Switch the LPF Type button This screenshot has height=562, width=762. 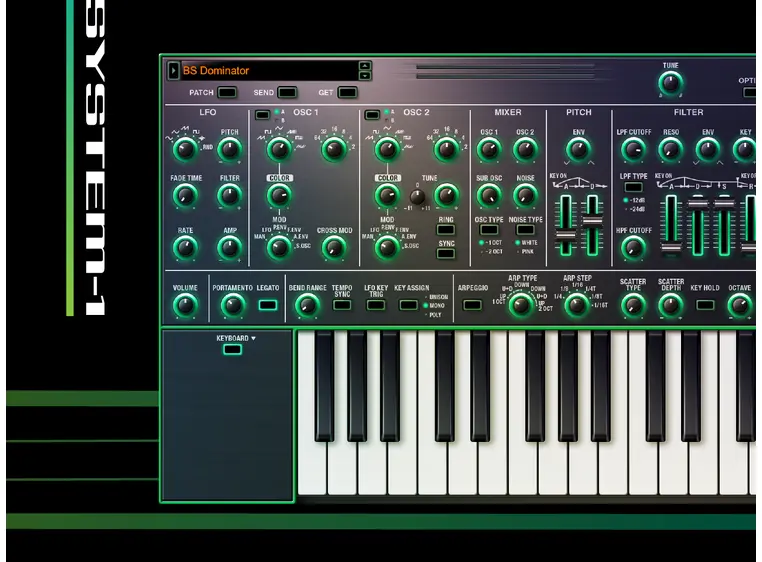(x=633, y=187)
